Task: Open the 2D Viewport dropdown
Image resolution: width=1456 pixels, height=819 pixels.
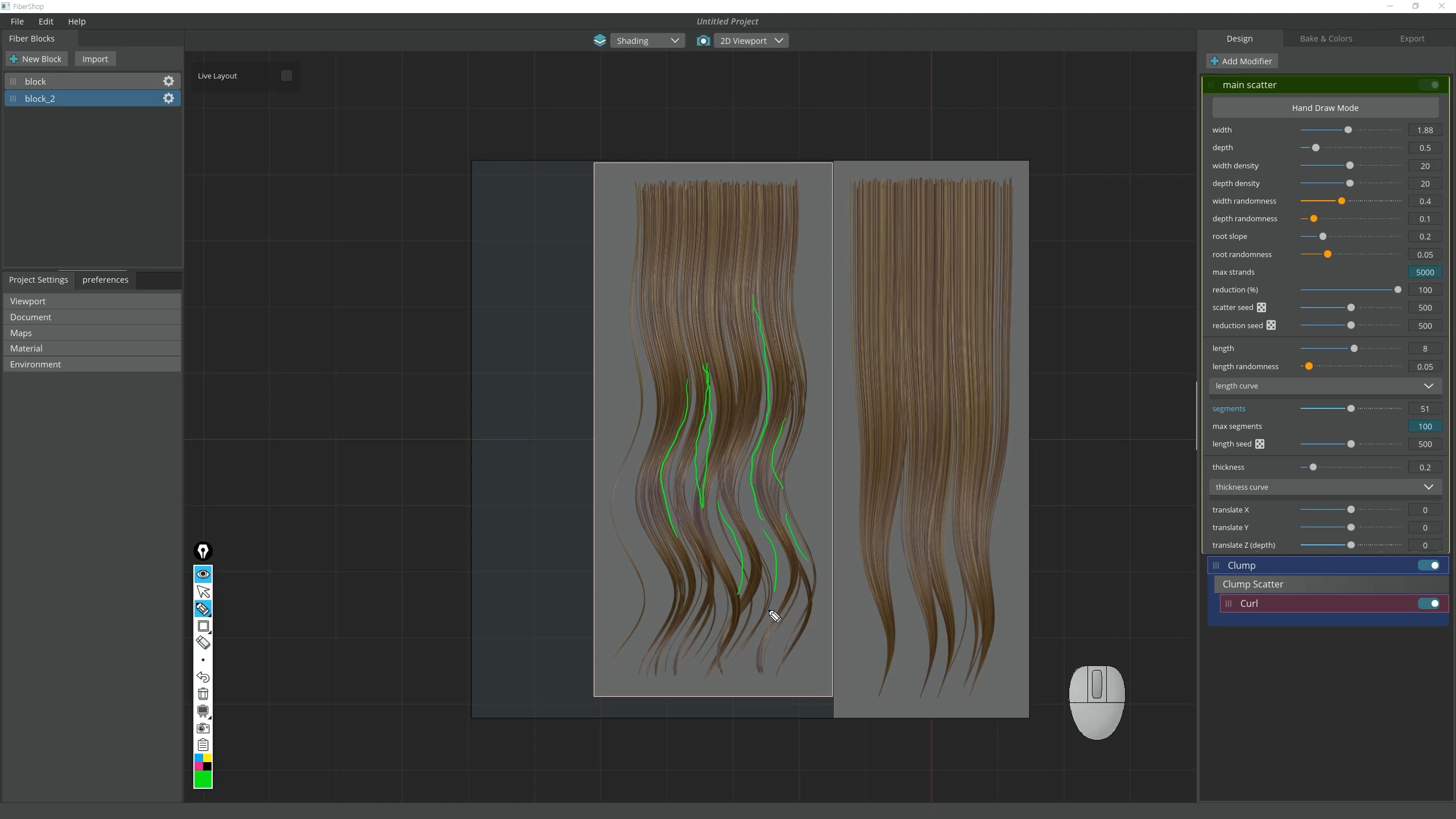Action: point(751,40)
